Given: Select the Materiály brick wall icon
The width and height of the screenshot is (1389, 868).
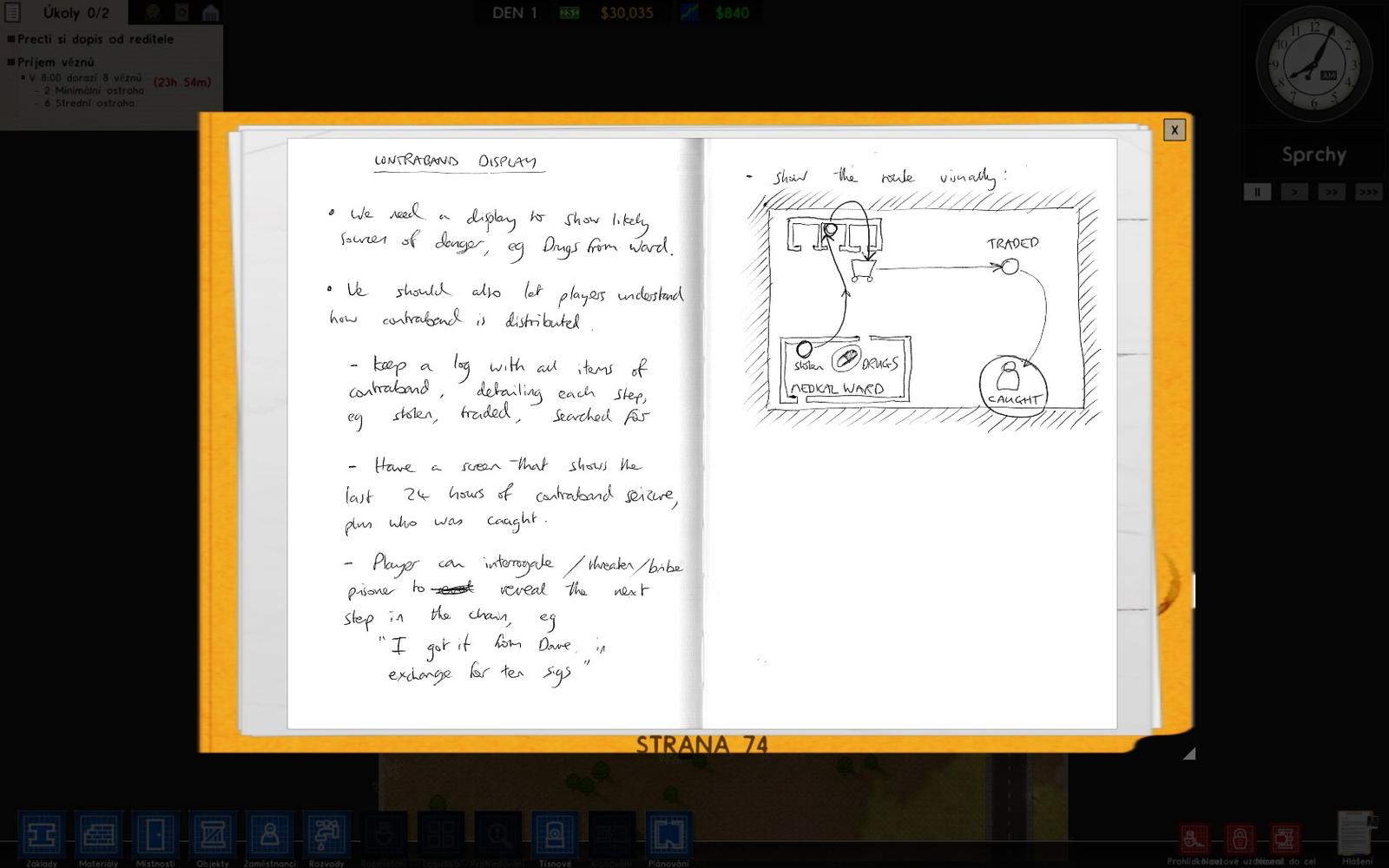Looking at the screenshot, I should pos(98,836).
